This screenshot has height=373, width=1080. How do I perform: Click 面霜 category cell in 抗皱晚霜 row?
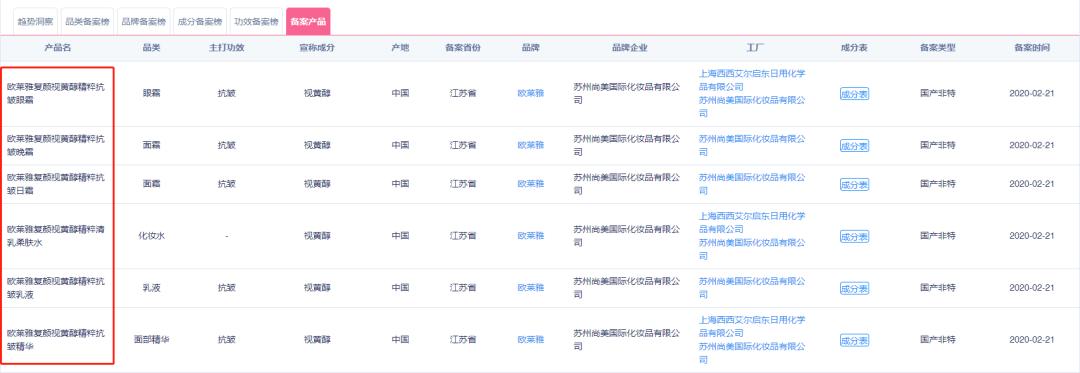coord(152,145)
